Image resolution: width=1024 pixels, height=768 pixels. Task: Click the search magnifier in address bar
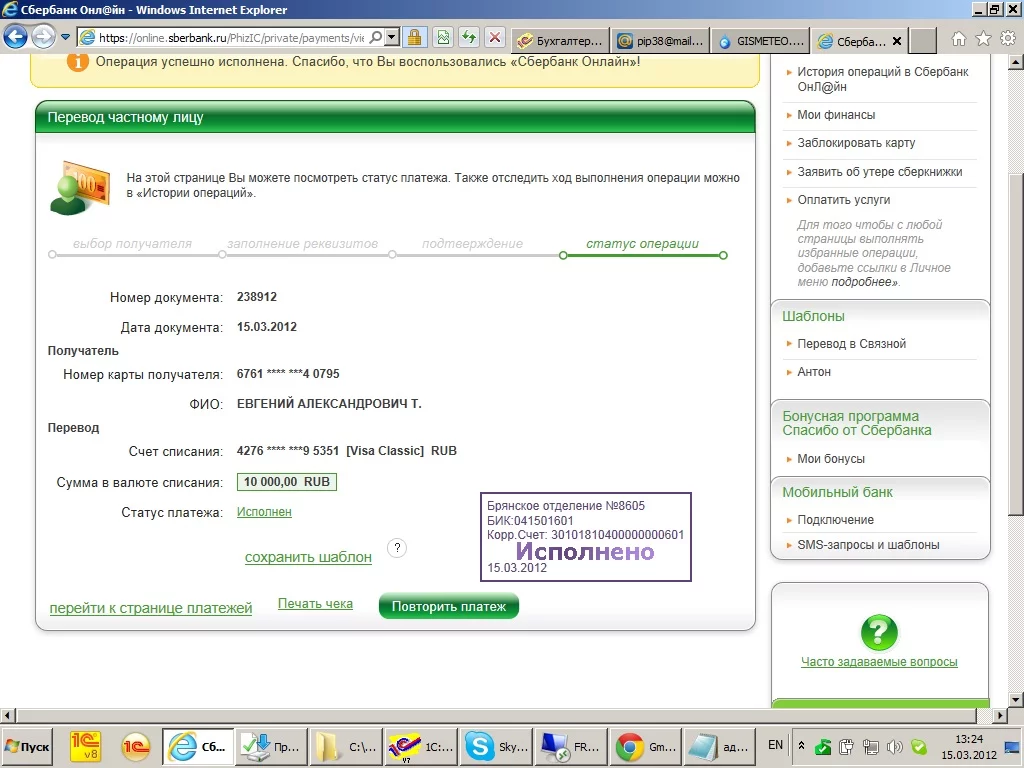point(376,38)
